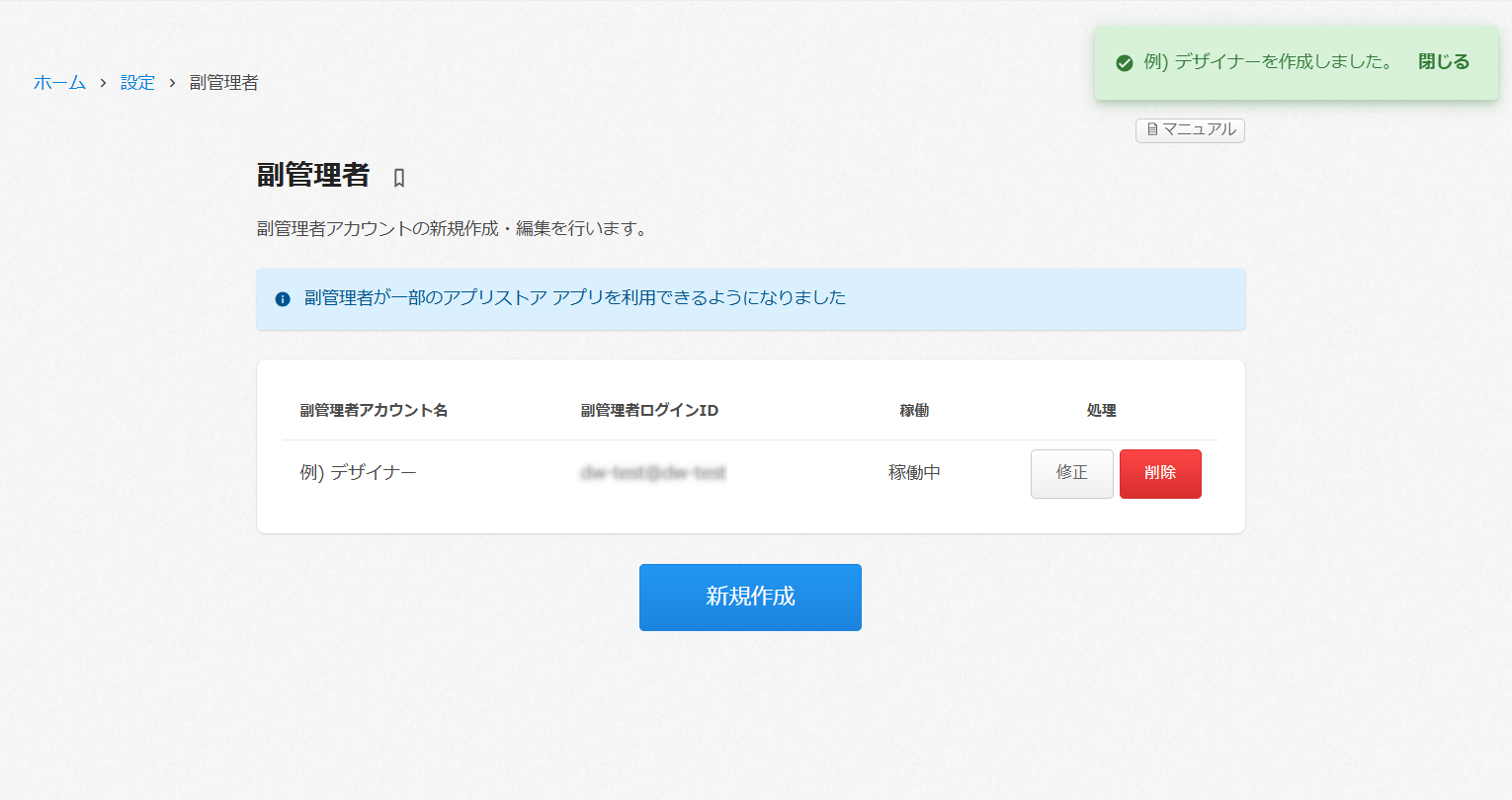The height and width of the screenshot is (800, 1512).
Task: Click the green checkmark in success notification
Action: coord(1124,61)
